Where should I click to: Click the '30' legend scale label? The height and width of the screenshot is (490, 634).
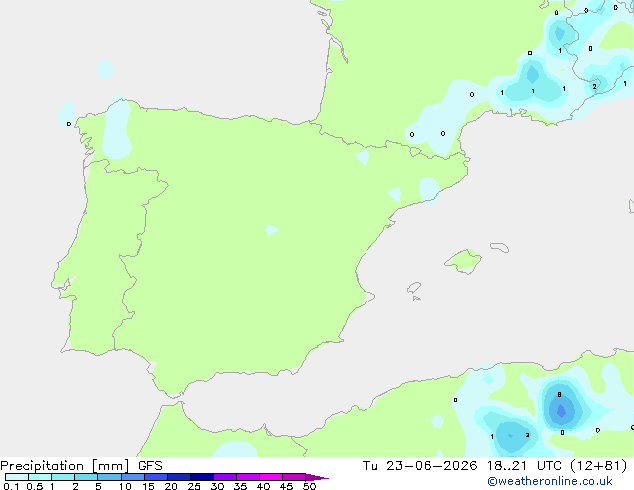[x=217, y=486]
